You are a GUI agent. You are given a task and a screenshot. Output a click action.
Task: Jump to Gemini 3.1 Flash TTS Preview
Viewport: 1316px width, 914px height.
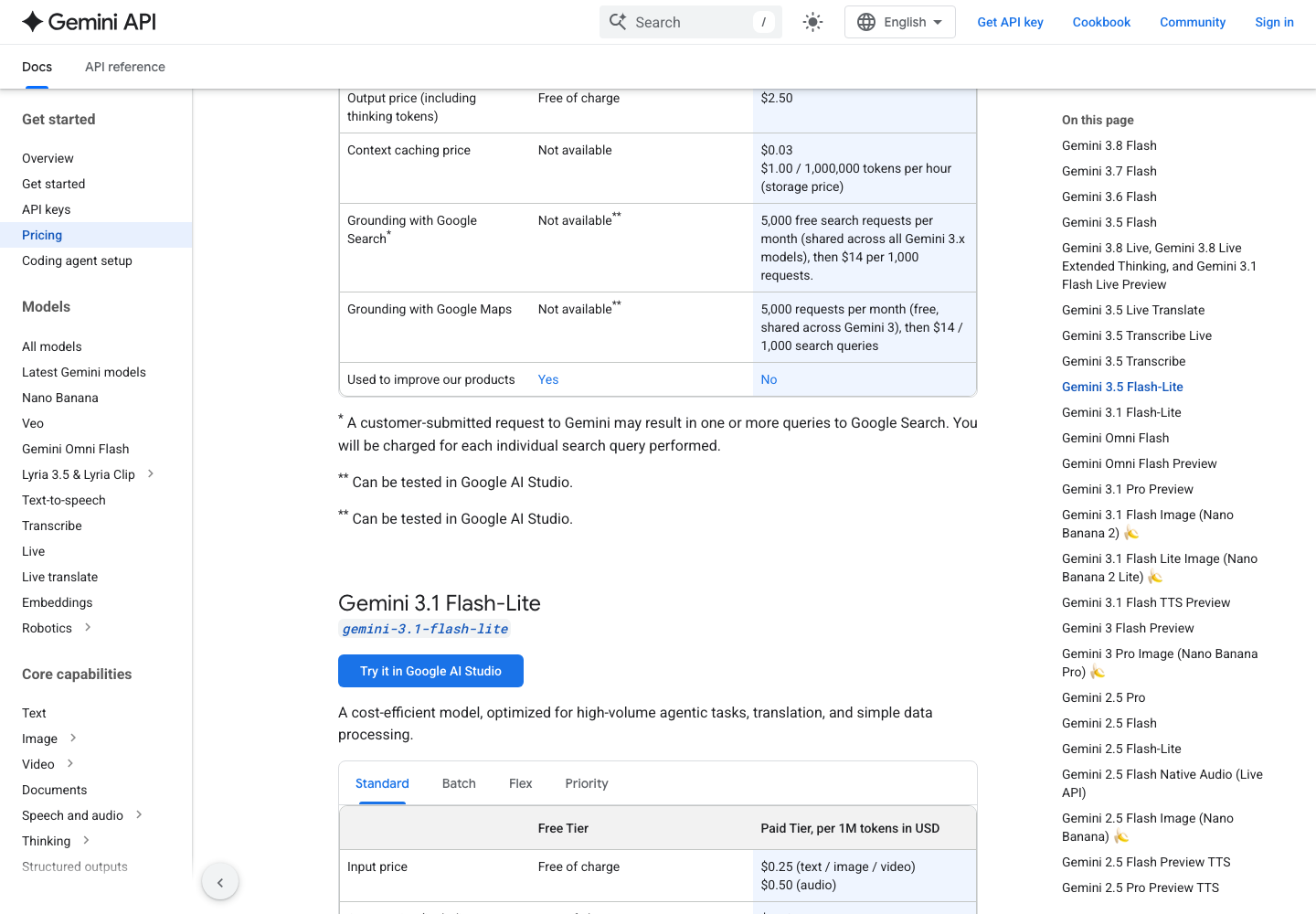pos(1146,602)
